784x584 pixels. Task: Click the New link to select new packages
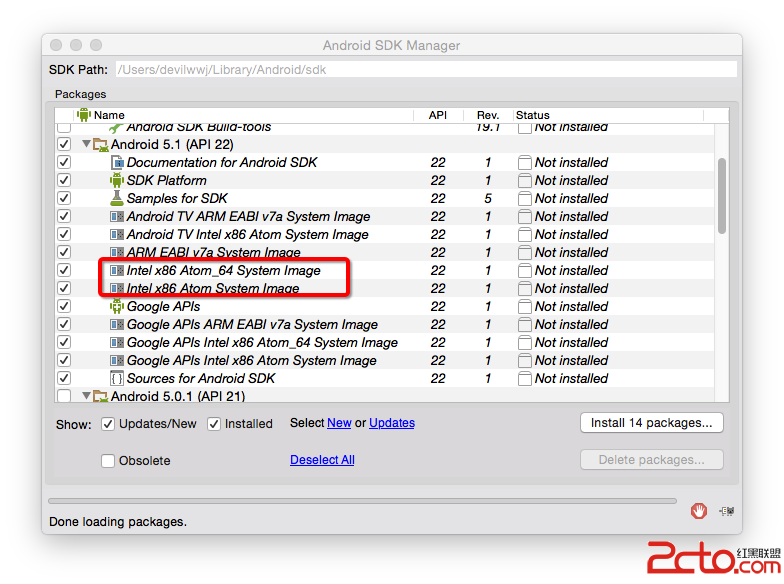click(x=339, y=423)
